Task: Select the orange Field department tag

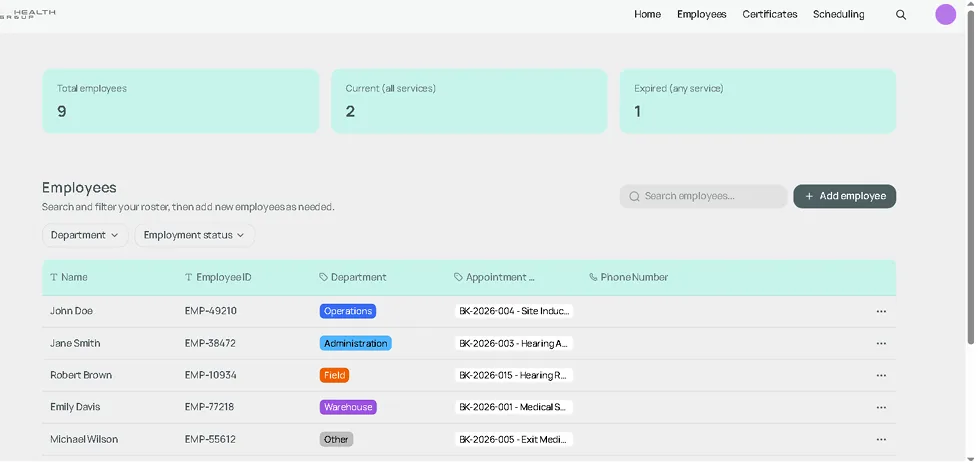Action: (334, 375)
